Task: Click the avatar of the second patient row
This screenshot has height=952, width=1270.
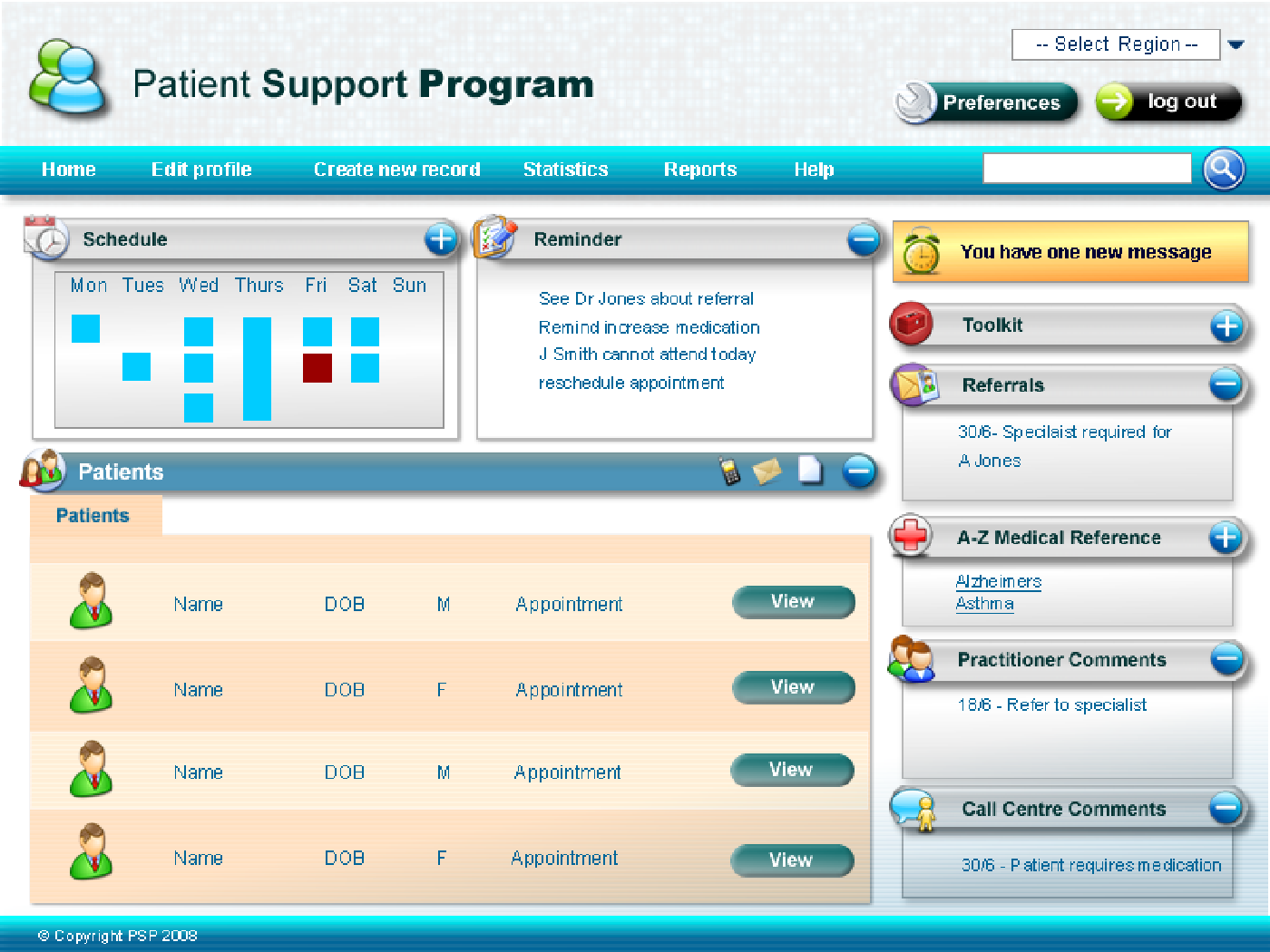Action: point(92,685)
